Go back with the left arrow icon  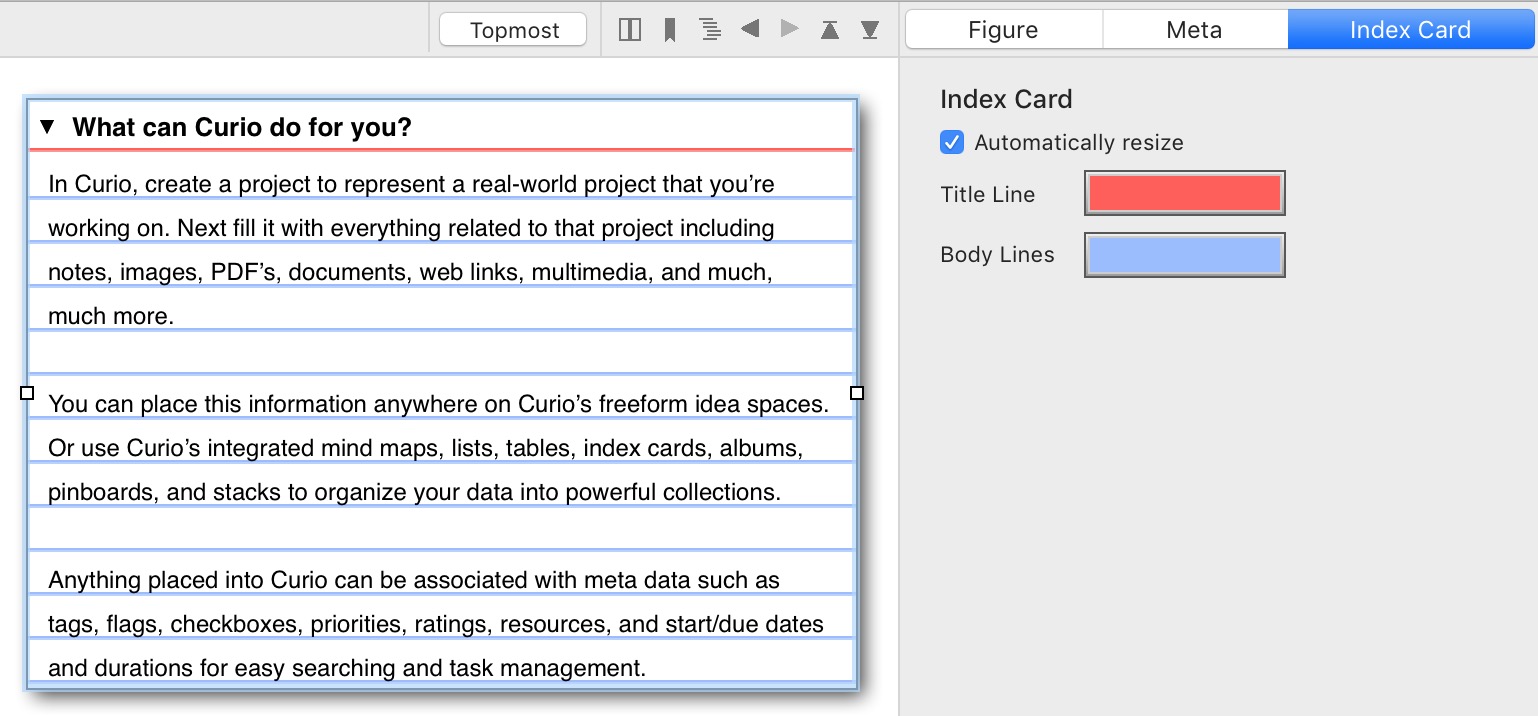[x=750, y=30]
